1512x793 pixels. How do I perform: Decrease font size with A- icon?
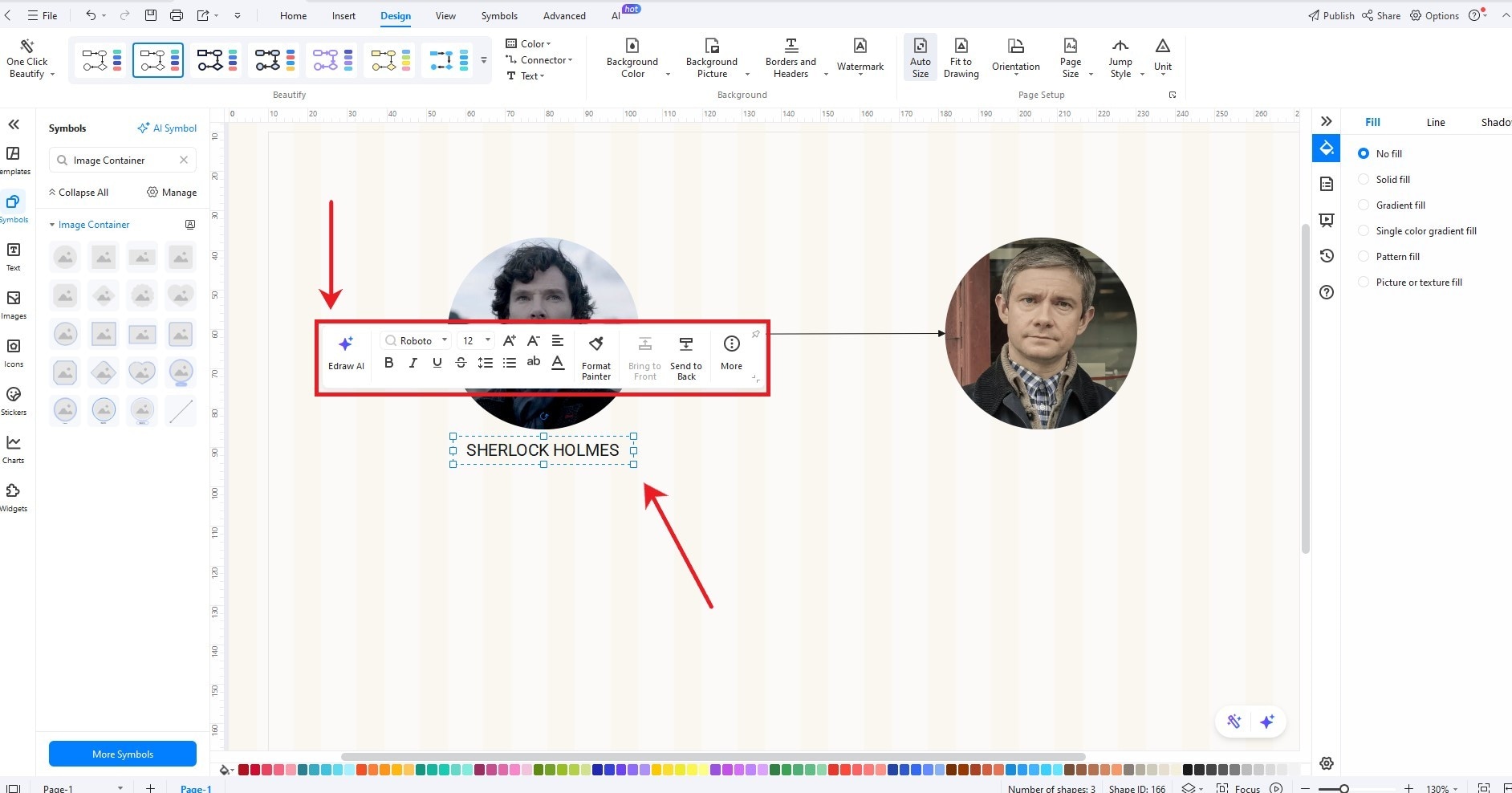click(533, 340)
